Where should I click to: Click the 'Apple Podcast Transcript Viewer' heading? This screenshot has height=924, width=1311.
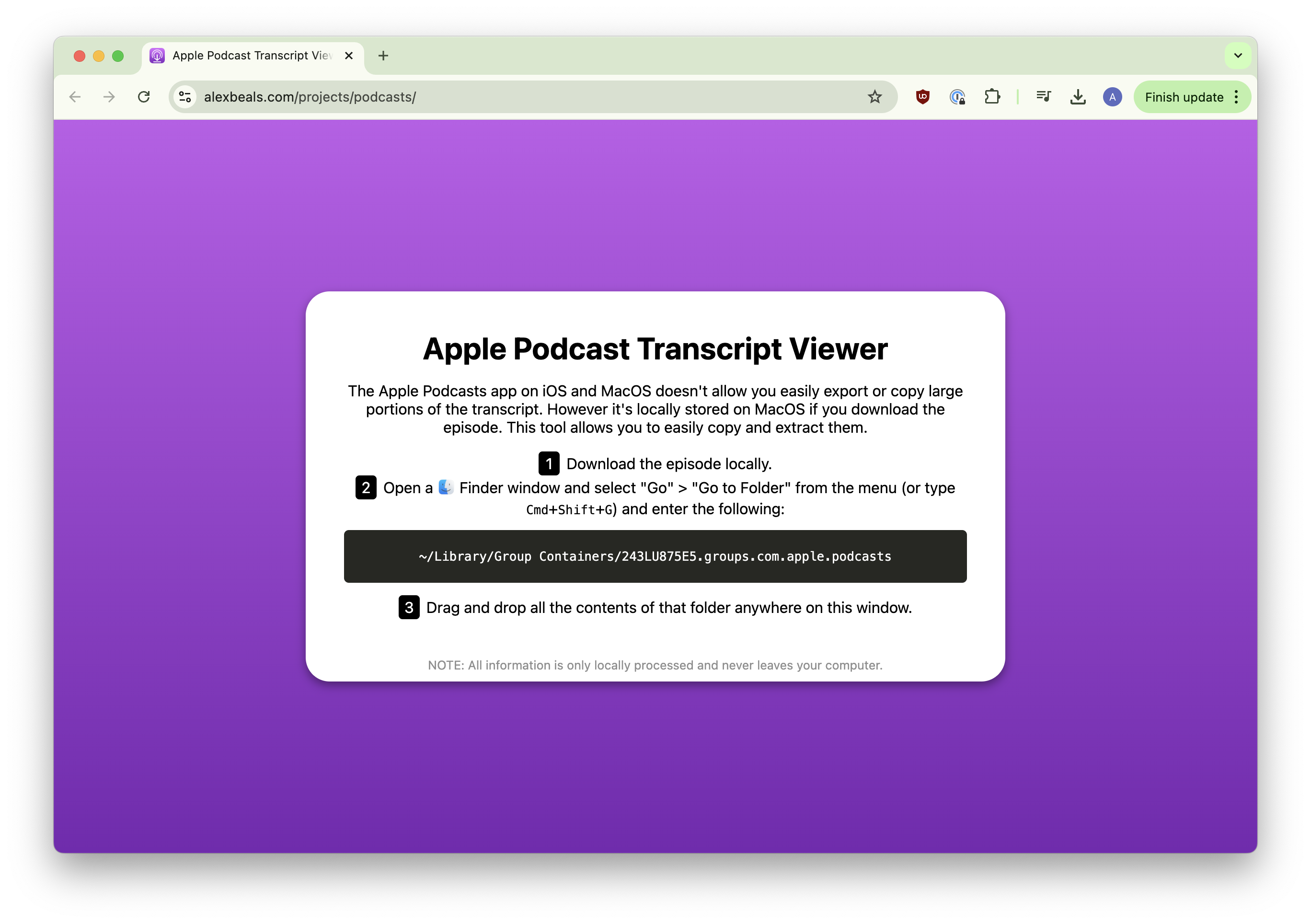point(655,348)
